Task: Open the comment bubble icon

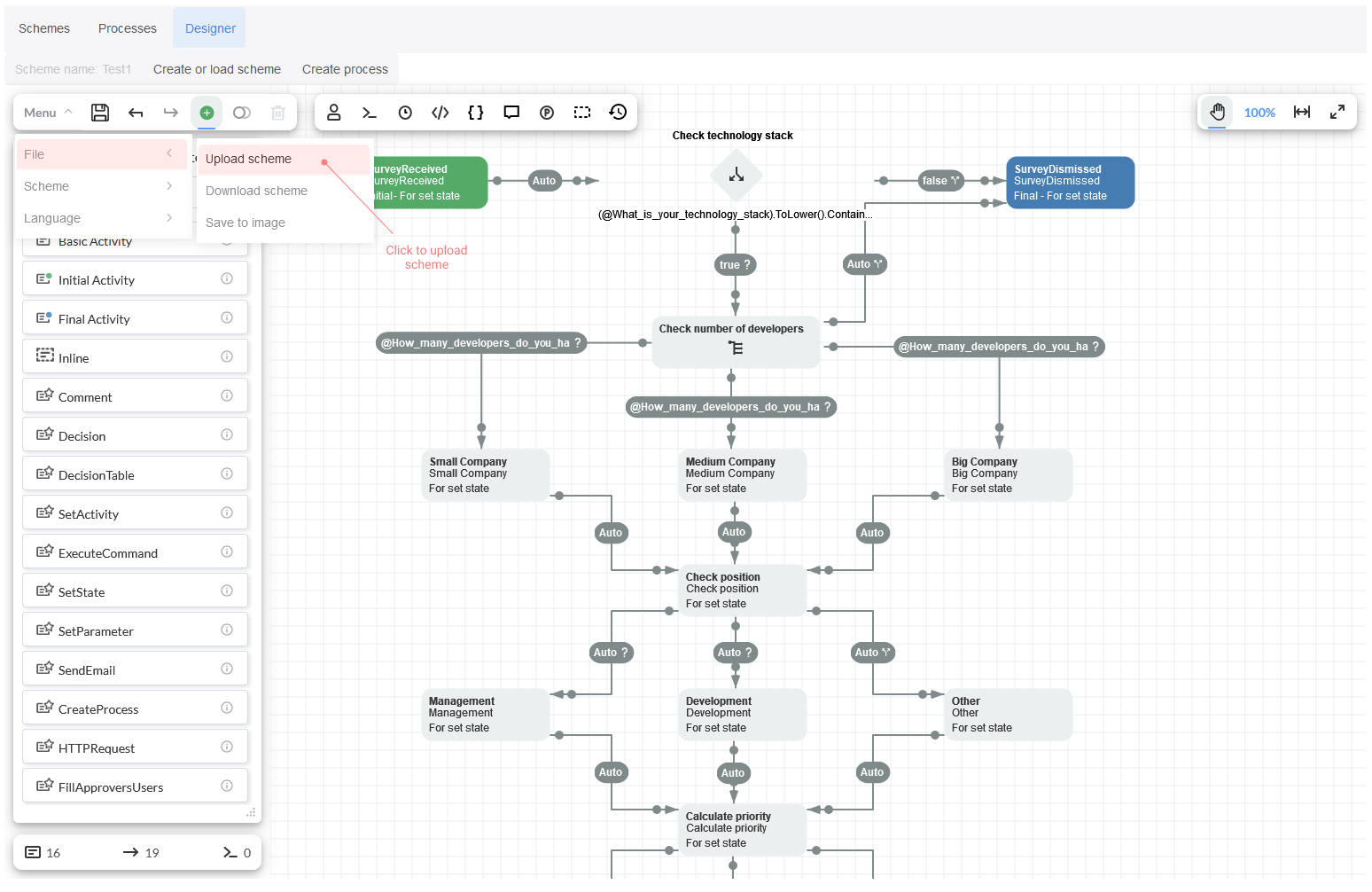Action: click(x=511, y=113)
